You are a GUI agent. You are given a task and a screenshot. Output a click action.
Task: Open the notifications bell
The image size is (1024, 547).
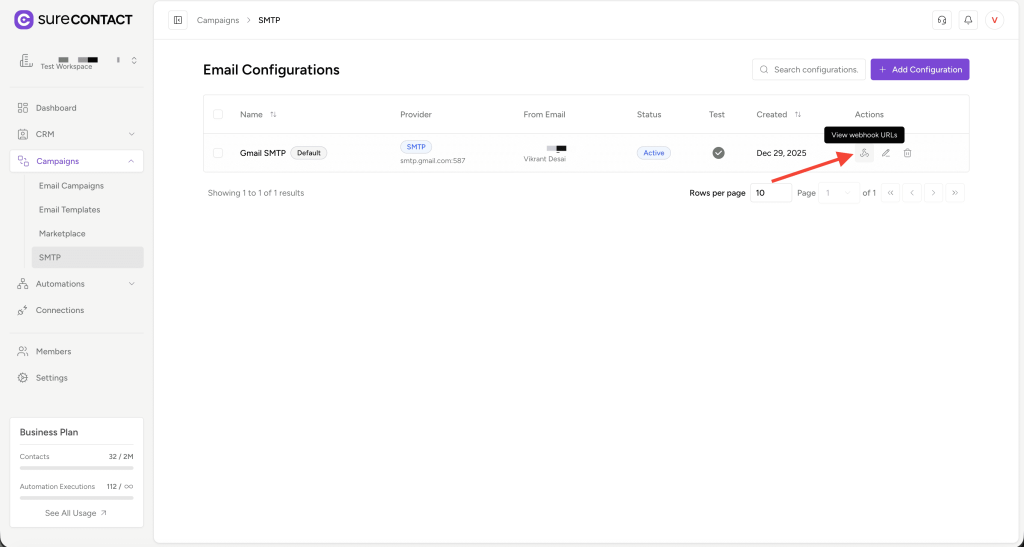pos(968,20)
